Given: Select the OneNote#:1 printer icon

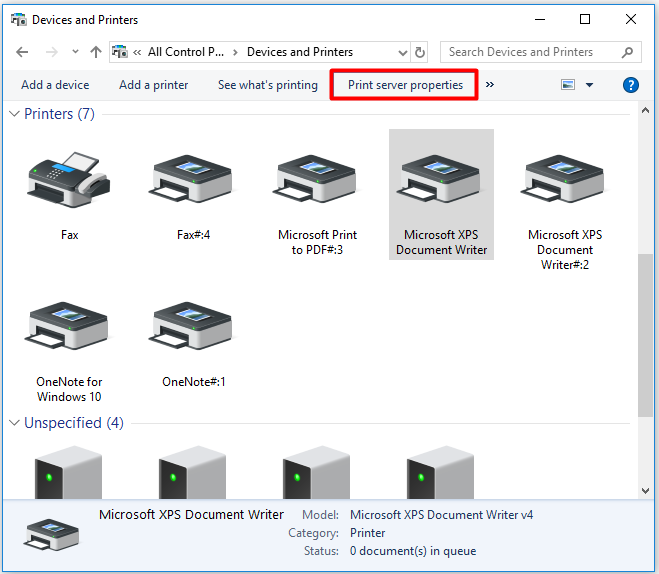Looking at the screenshot, I should tap(193, 326).
